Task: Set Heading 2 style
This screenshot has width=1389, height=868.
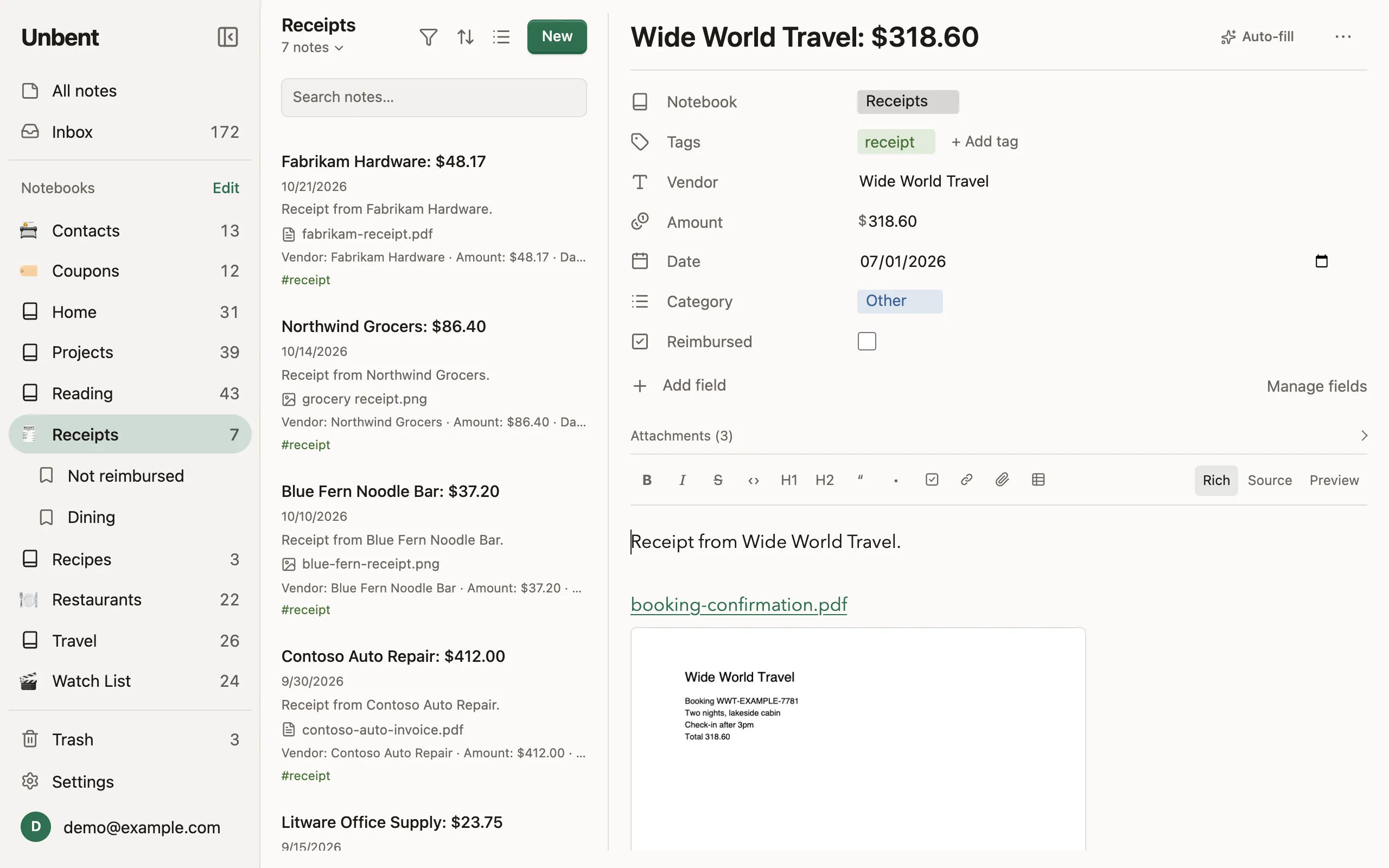Action: tap(824, 480)
